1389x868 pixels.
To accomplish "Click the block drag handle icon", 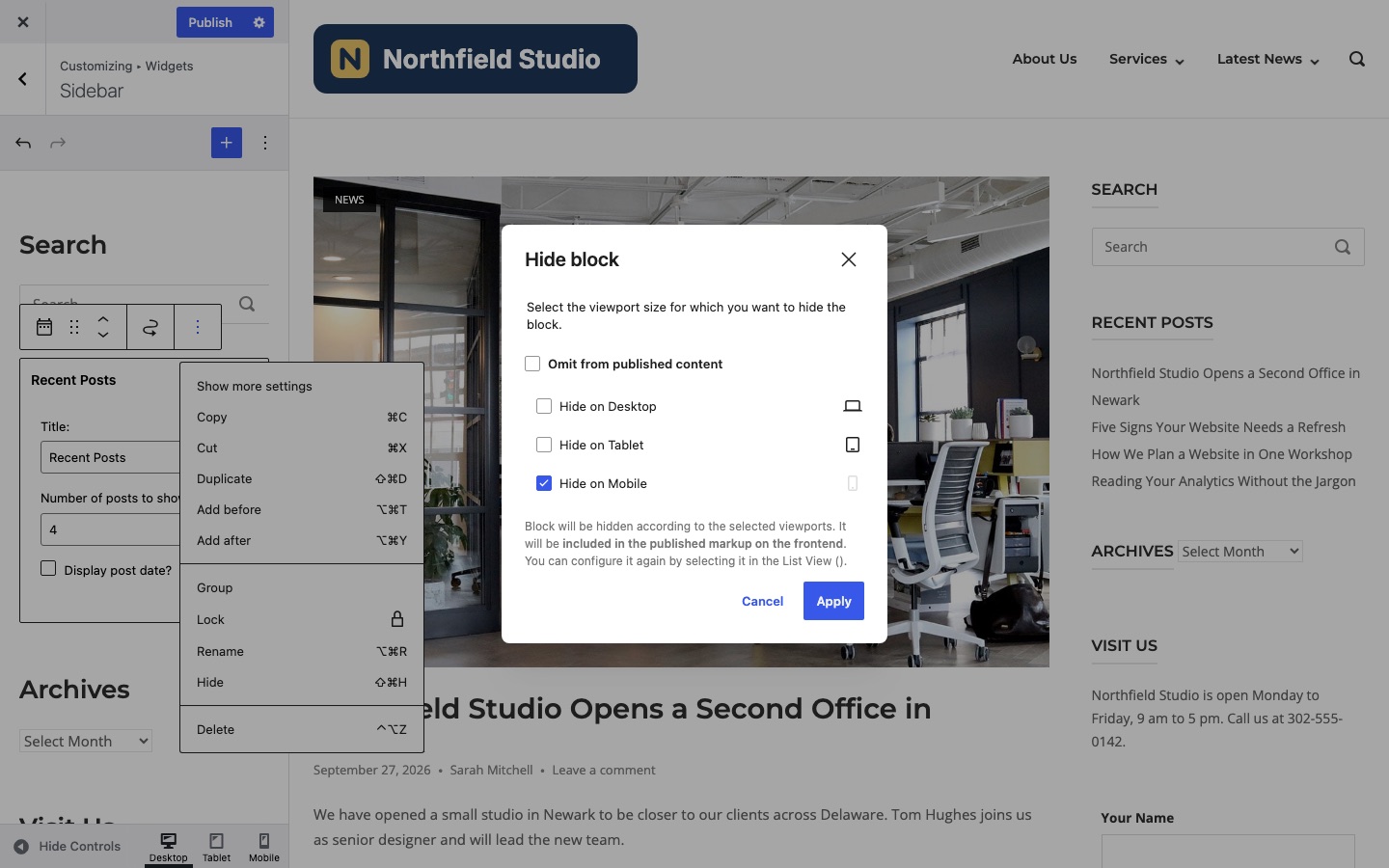I will pyautogui.click(x=74, y=327).
